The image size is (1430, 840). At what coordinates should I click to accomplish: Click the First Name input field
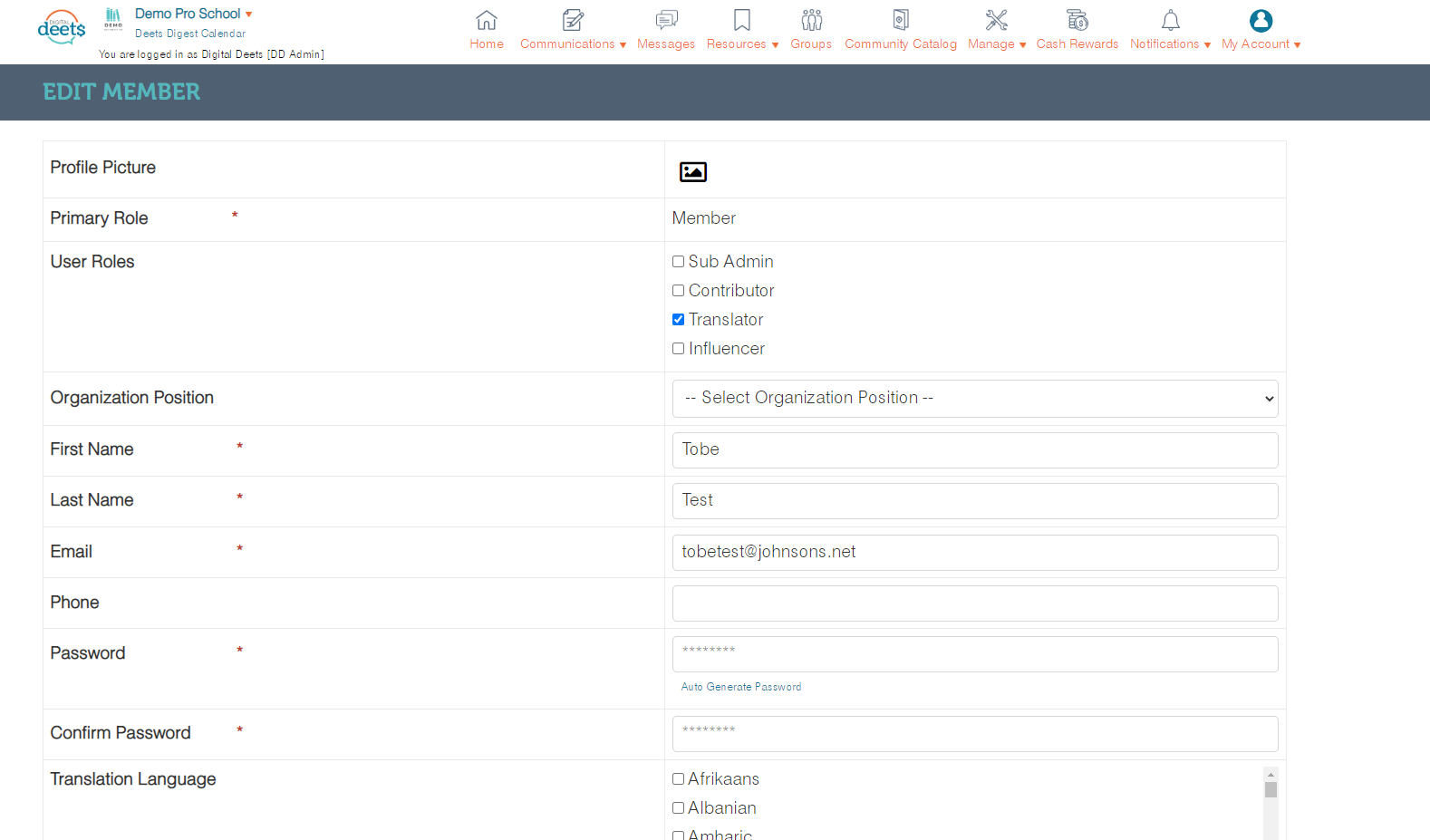975,450
